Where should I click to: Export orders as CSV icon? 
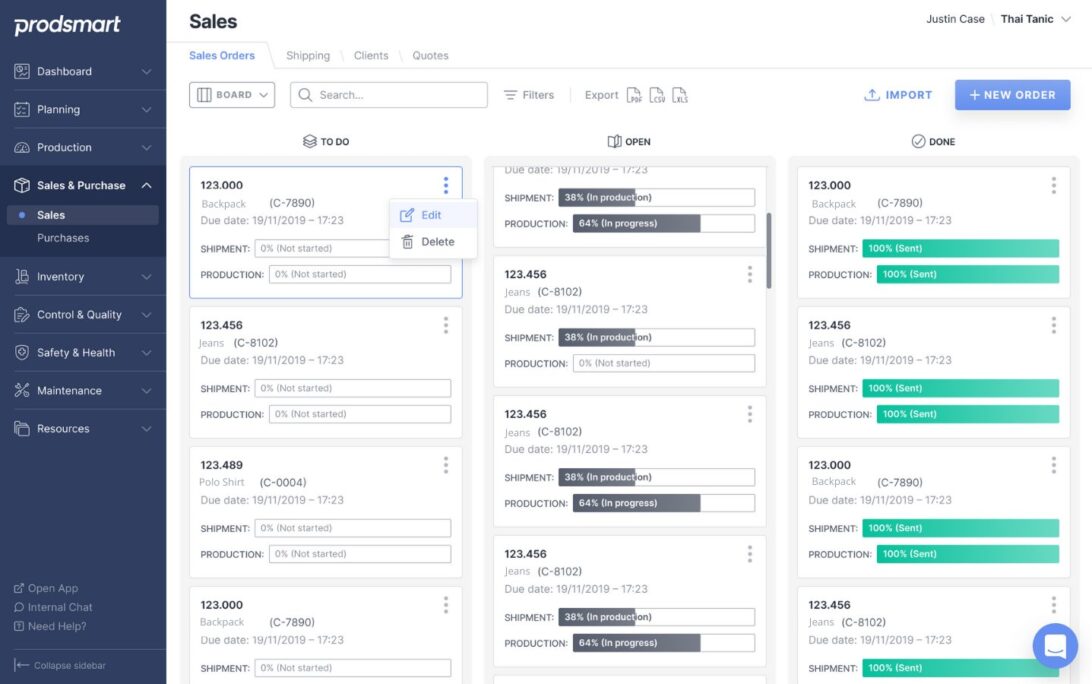point(657,95)
